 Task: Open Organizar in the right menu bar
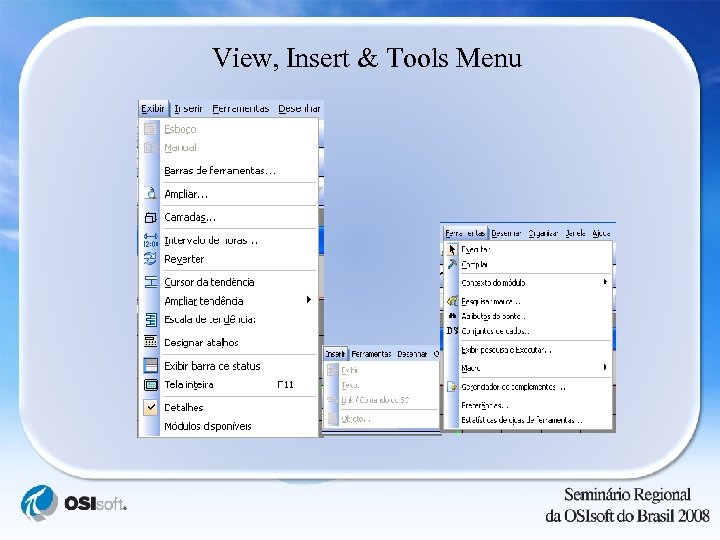[x=543, y=233]
